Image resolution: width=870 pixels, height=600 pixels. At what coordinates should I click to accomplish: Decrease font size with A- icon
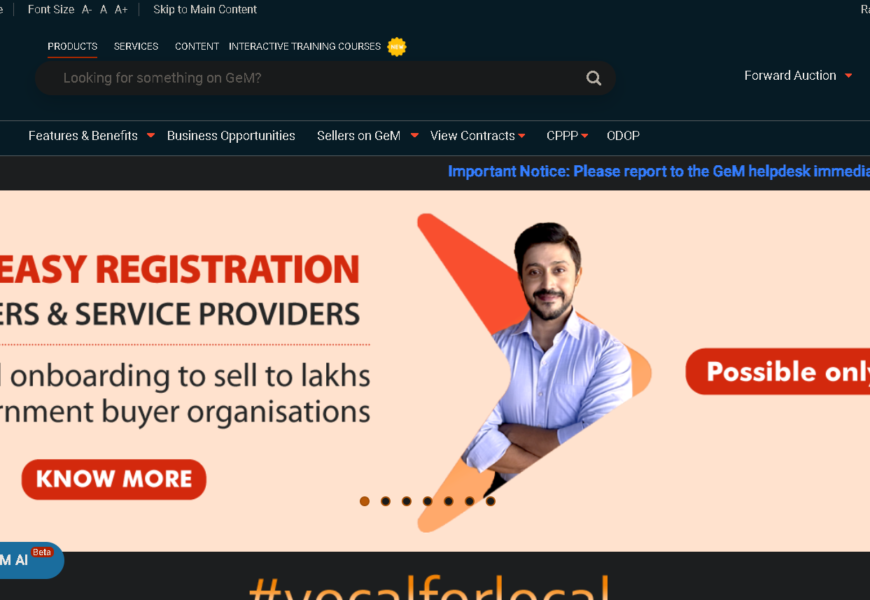(87, 9)
